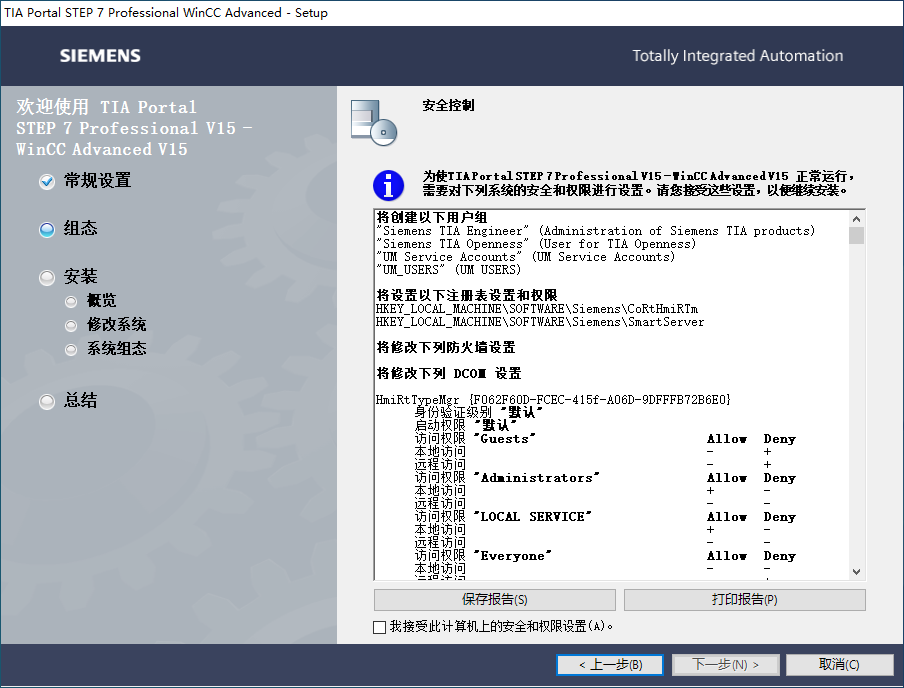The height and width of the screenshot is (688, 904).
Task: Click the "Everyone" access permission line
Action: click(483, 556)
